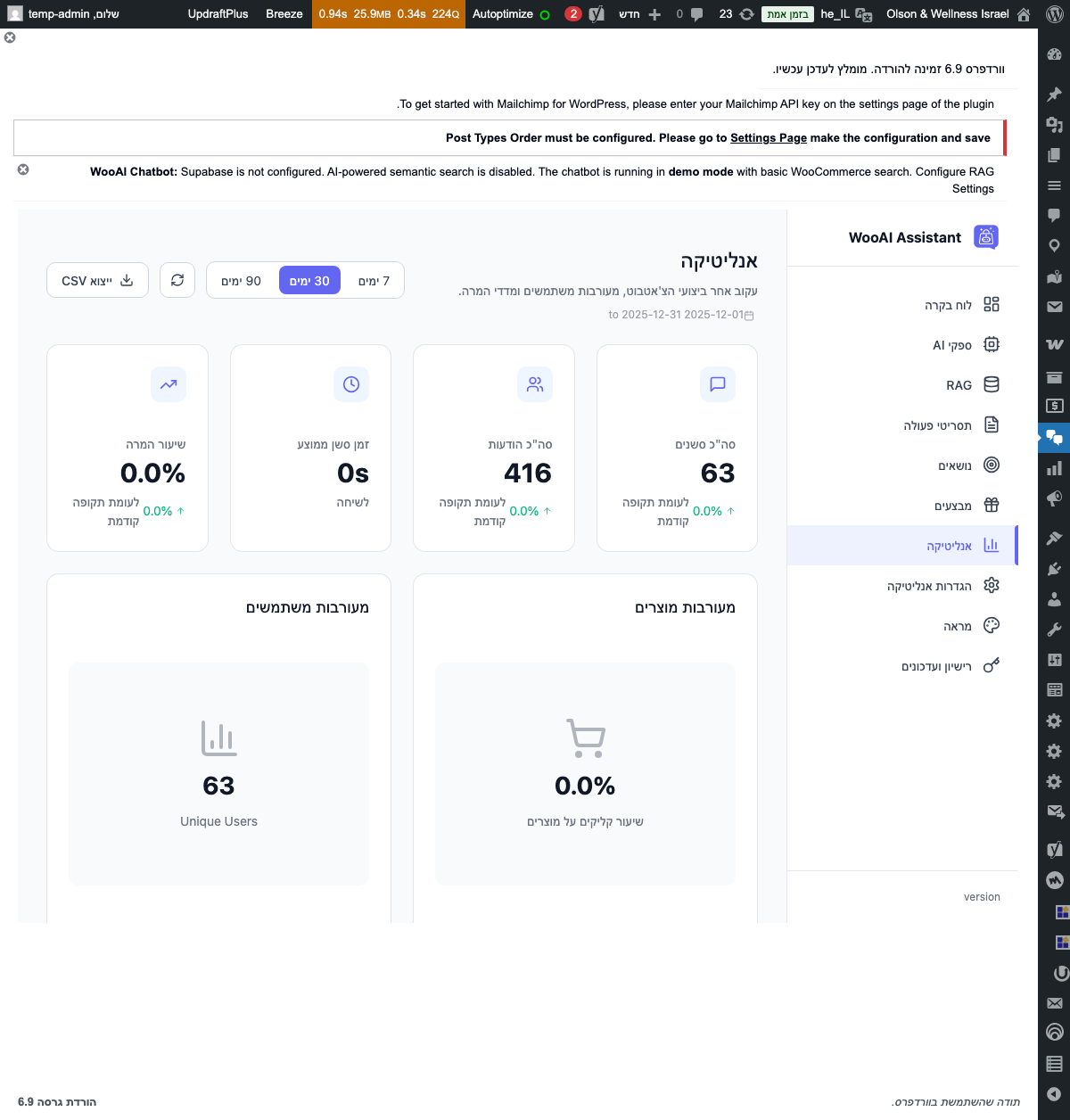Refresh the analytics data
Screen dimensions: 1070x1120
pos(177,279)
